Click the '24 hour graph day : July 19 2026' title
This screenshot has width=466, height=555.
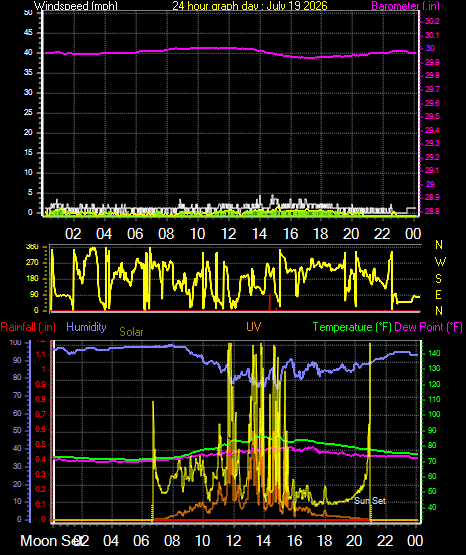coord(250,5)
